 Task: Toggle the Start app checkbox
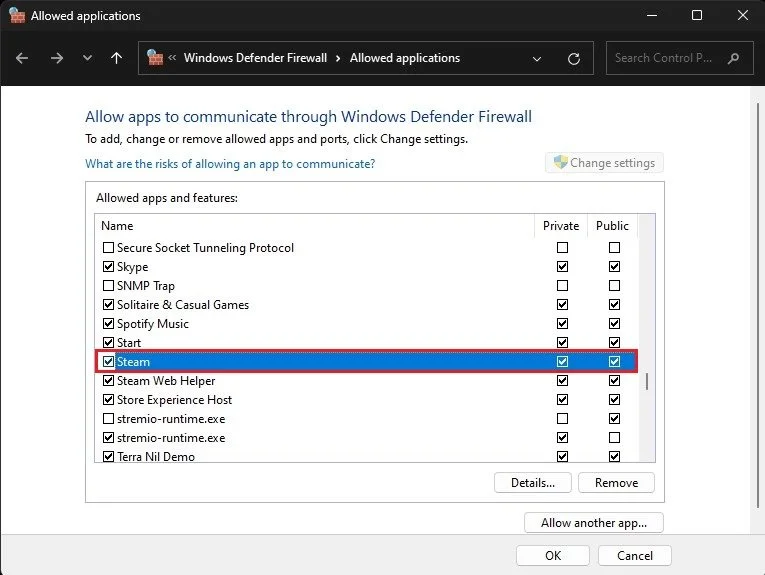(x=108, y=343)
